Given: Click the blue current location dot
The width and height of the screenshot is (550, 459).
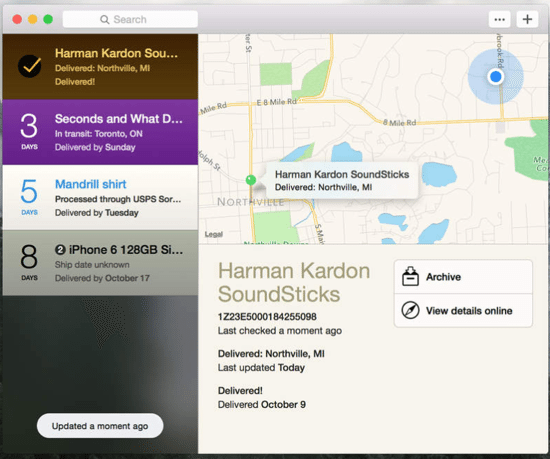Looking at the screenshot, I should click(x=496, y=76).
